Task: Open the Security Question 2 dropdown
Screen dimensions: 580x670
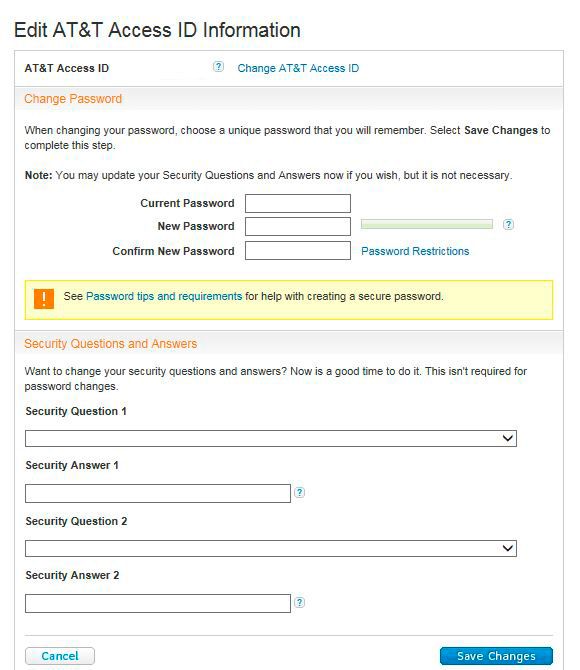Action: 271,548
